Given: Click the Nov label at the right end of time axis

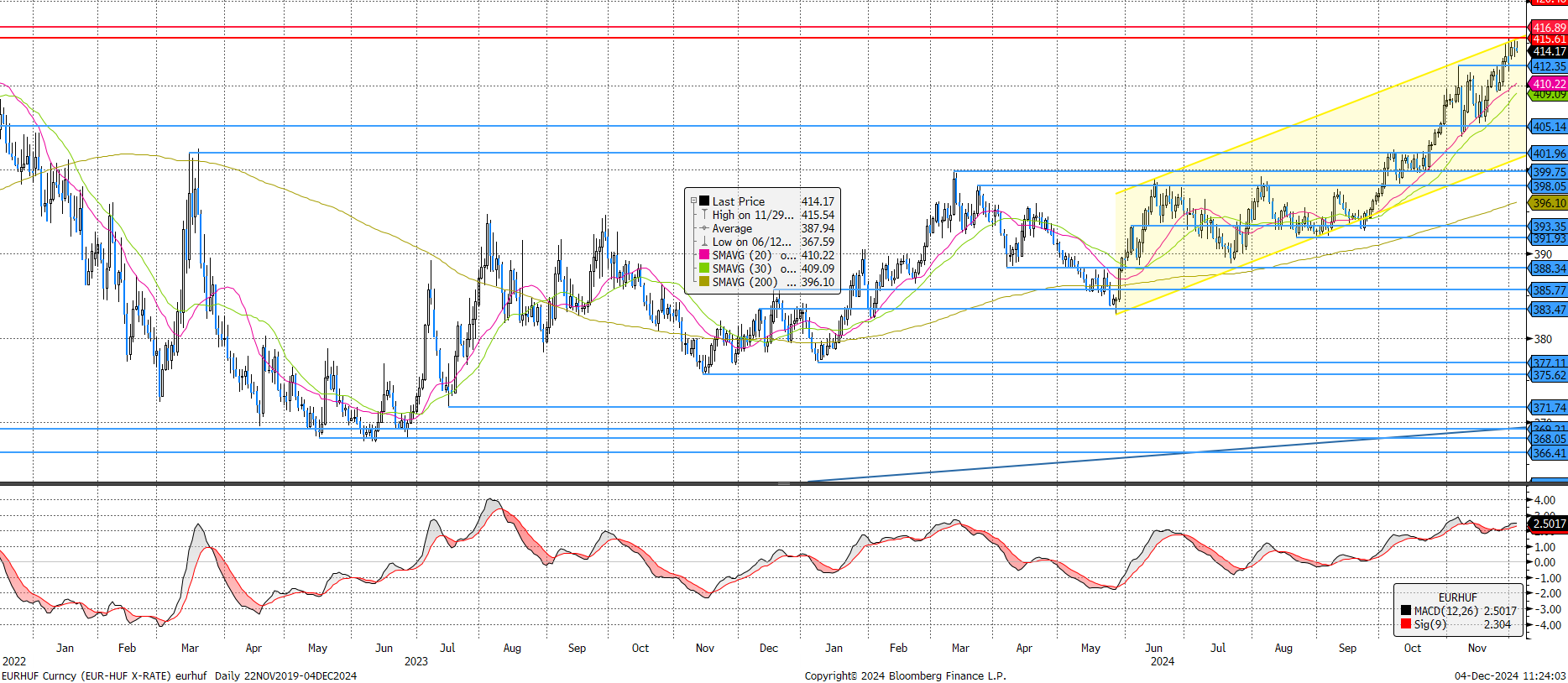Looking at the screenshot, I should tap(1477, 648).
